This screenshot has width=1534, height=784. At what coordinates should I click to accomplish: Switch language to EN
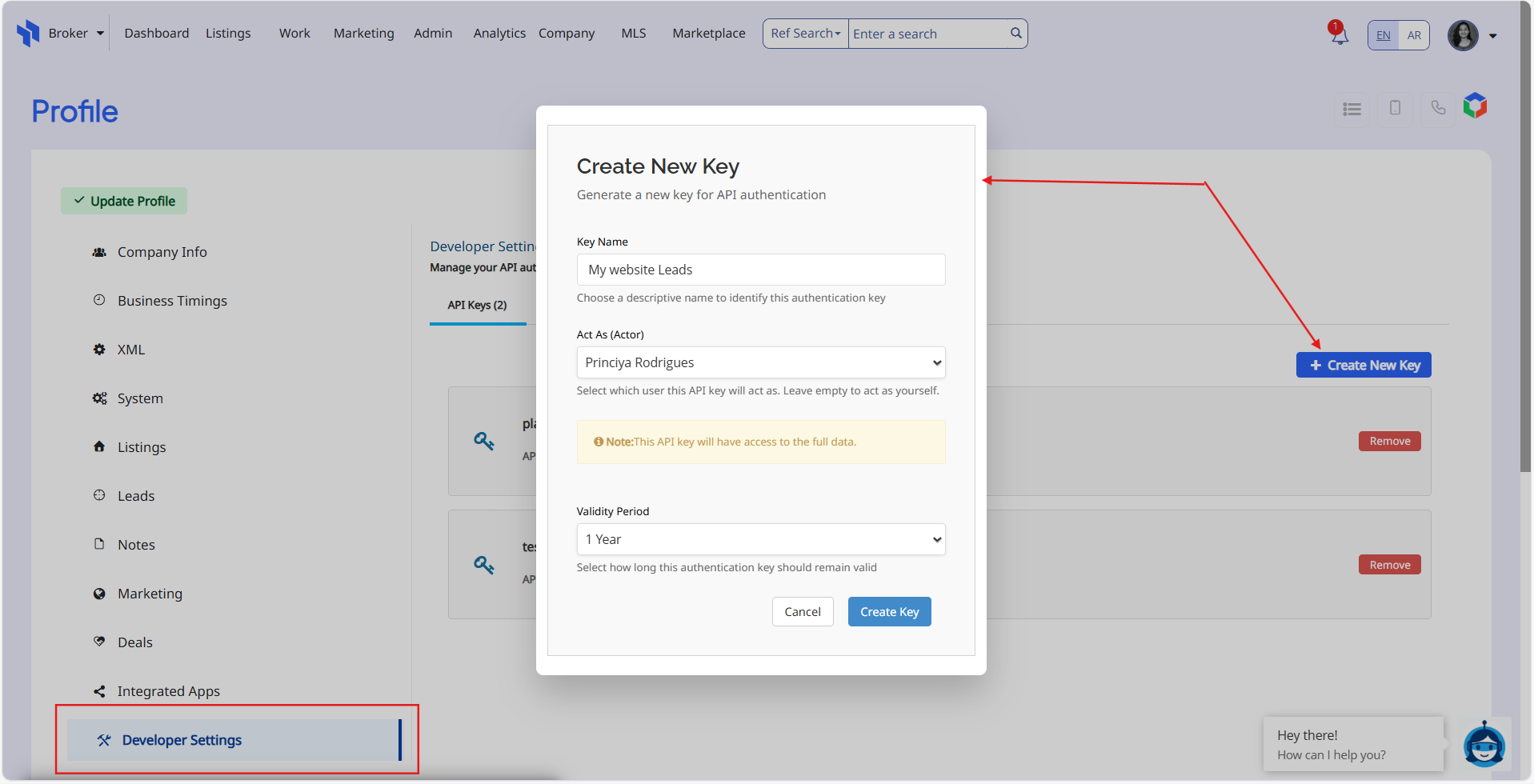1383,35
